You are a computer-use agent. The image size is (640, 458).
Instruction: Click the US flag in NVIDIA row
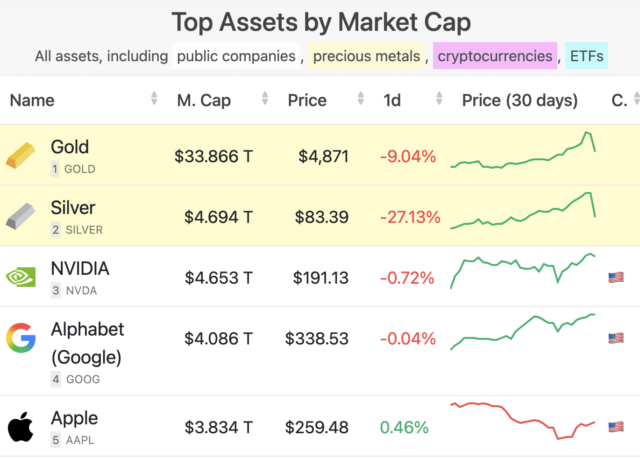616,277
